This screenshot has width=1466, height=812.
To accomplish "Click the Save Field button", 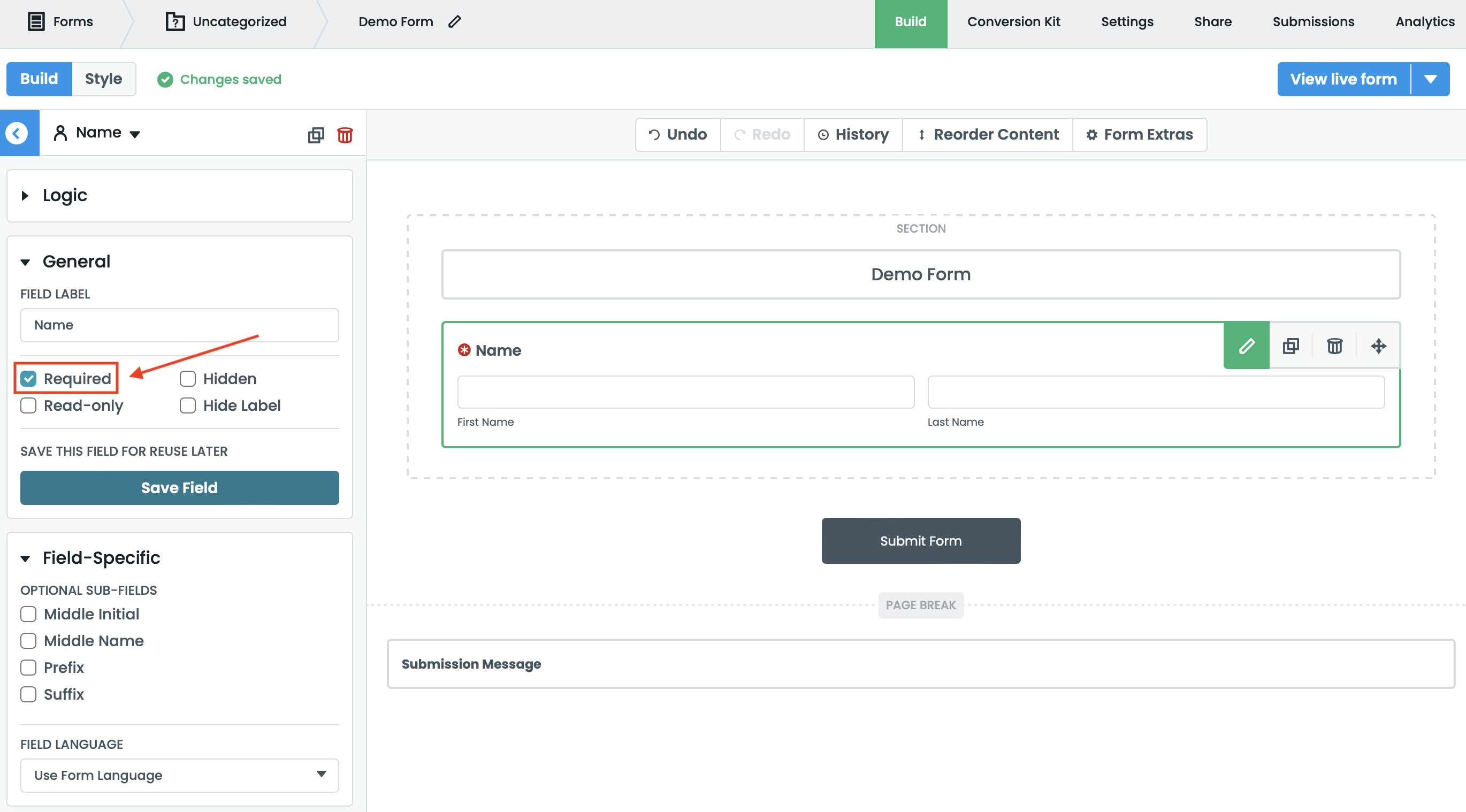I will [179, 488].
